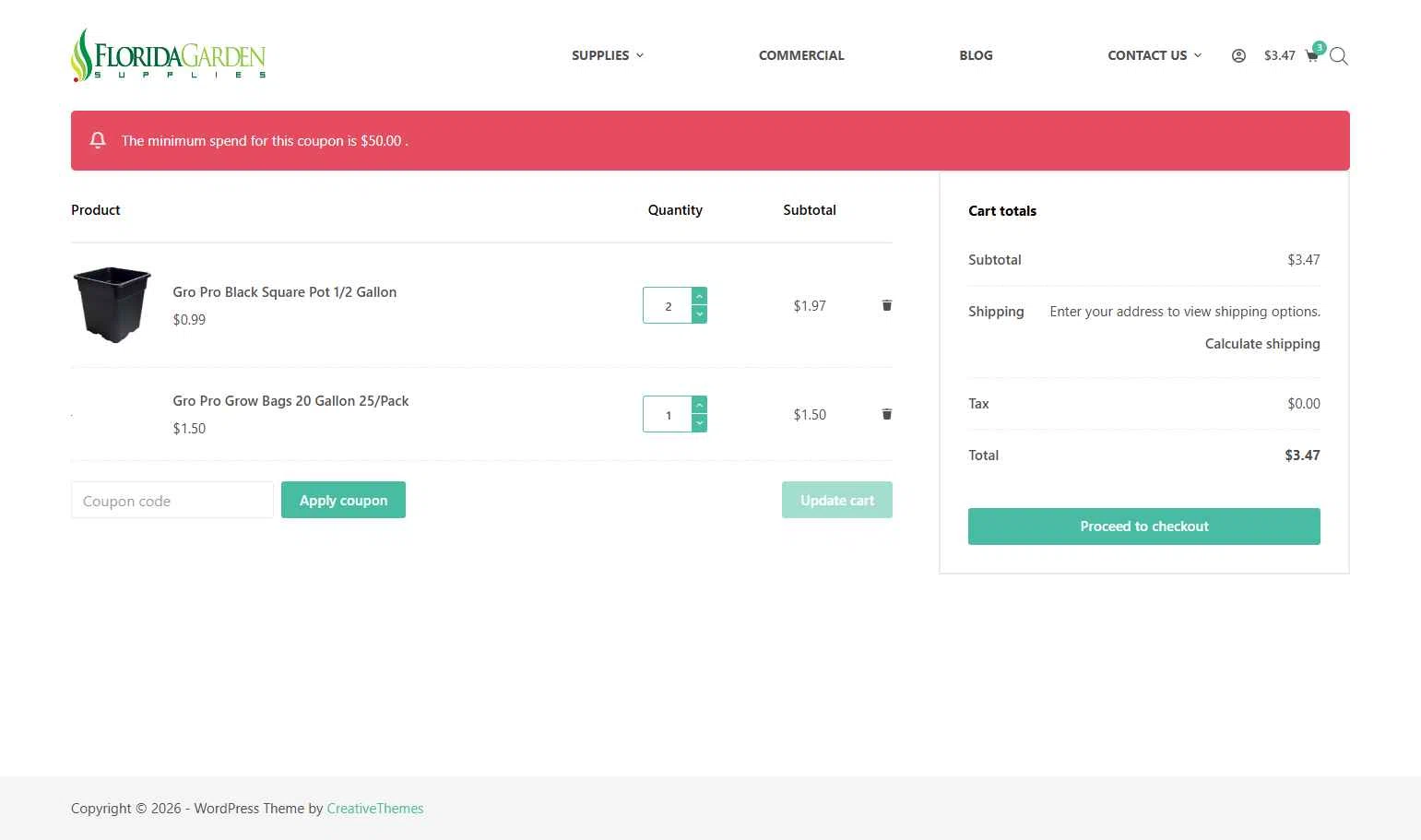
Task: Click the search magnifier icon
Action: pos(1339,56)
